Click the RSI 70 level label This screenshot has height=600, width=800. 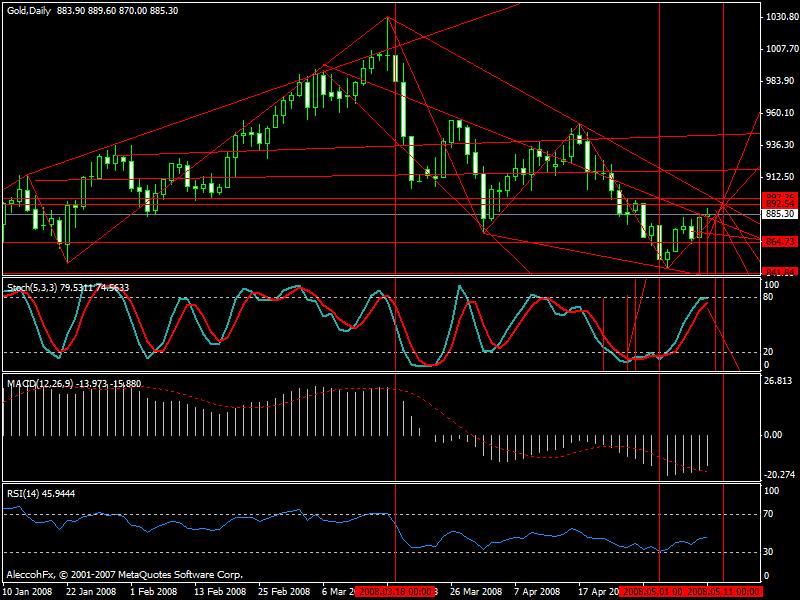point(770,514)
